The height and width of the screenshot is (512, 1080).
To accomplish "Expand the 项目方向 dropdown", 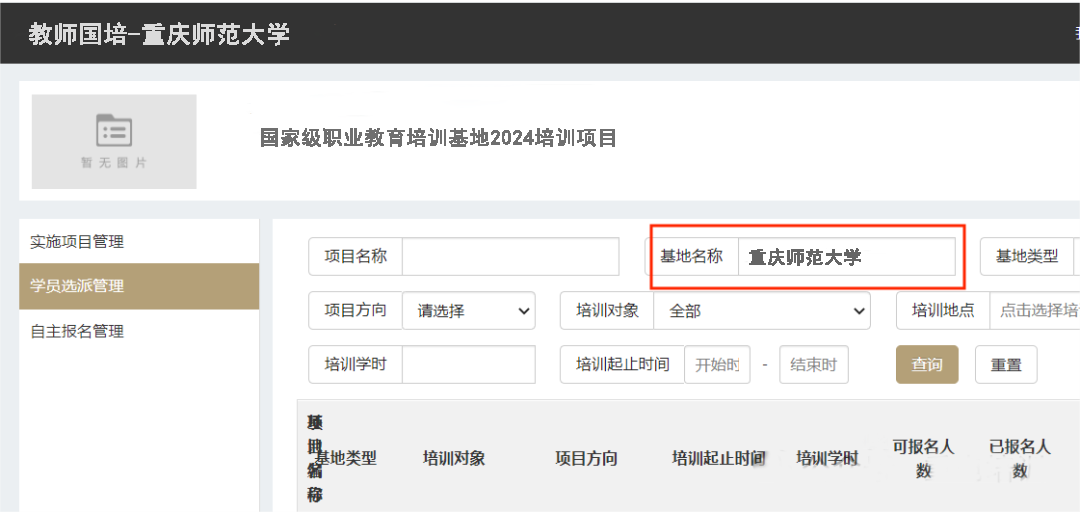I will click(468, 311).
